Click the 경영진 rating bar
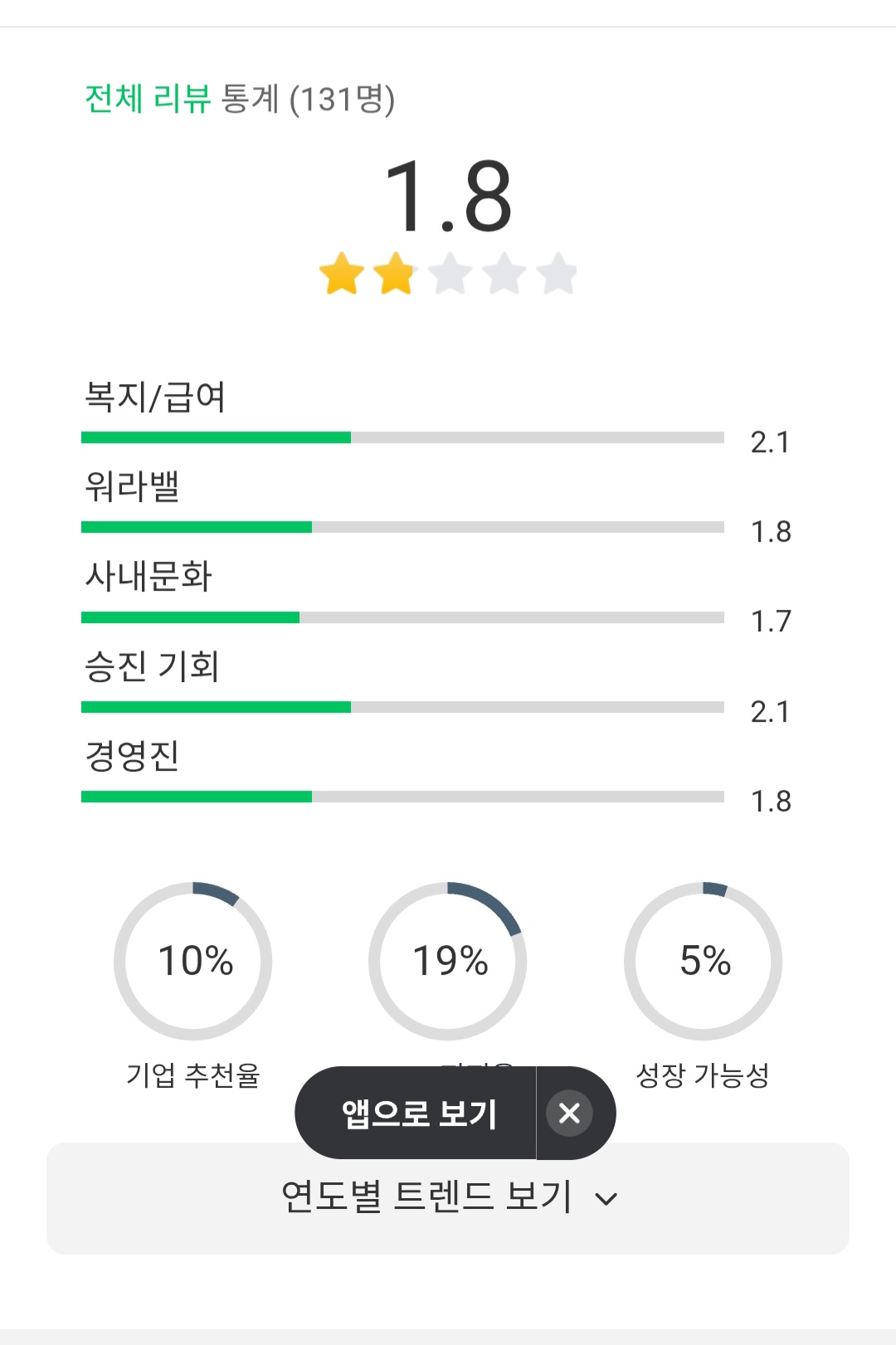Viewport: 896px width, 1345px height. point(402,797)
